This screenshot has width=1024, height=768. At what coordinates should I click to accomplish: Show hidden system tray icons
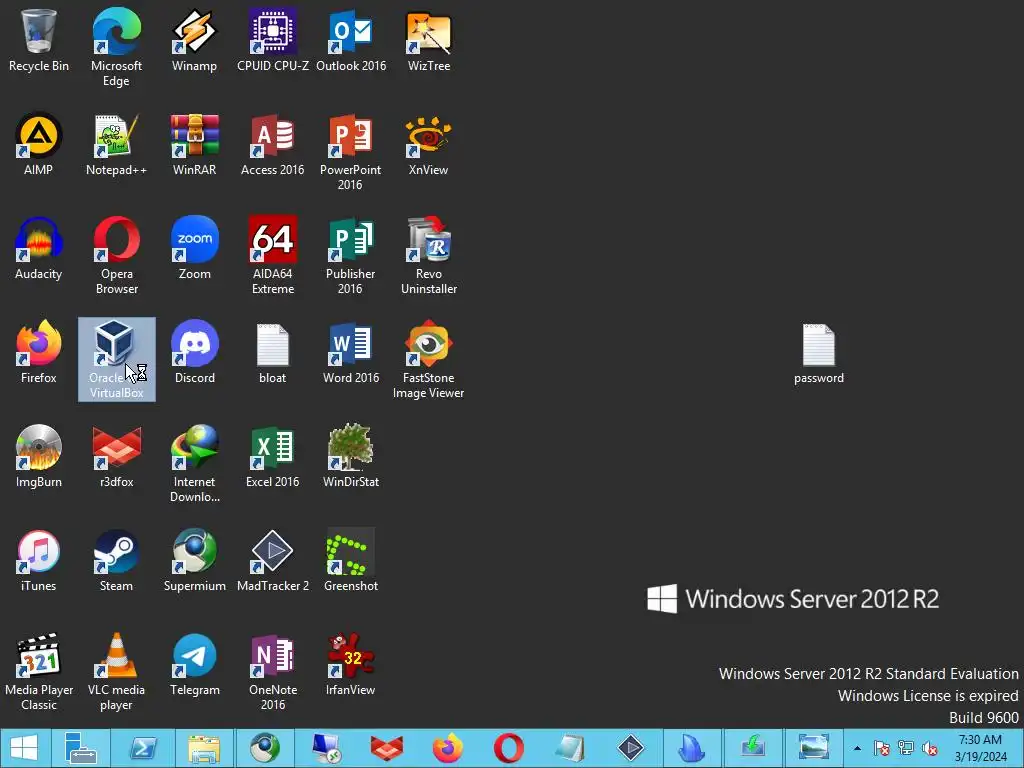pos(857,748)
